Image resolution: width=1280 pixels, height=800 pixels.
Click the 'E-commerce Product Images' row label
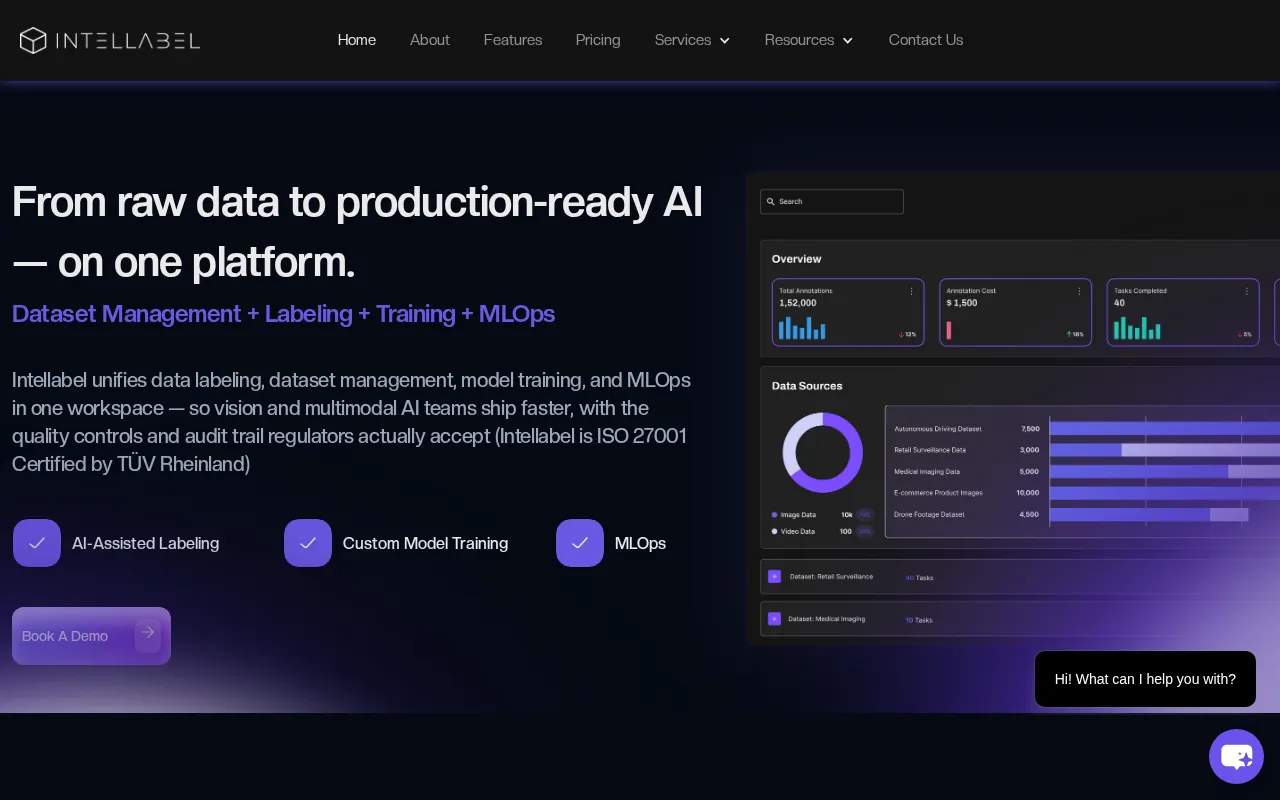[938, 493]
